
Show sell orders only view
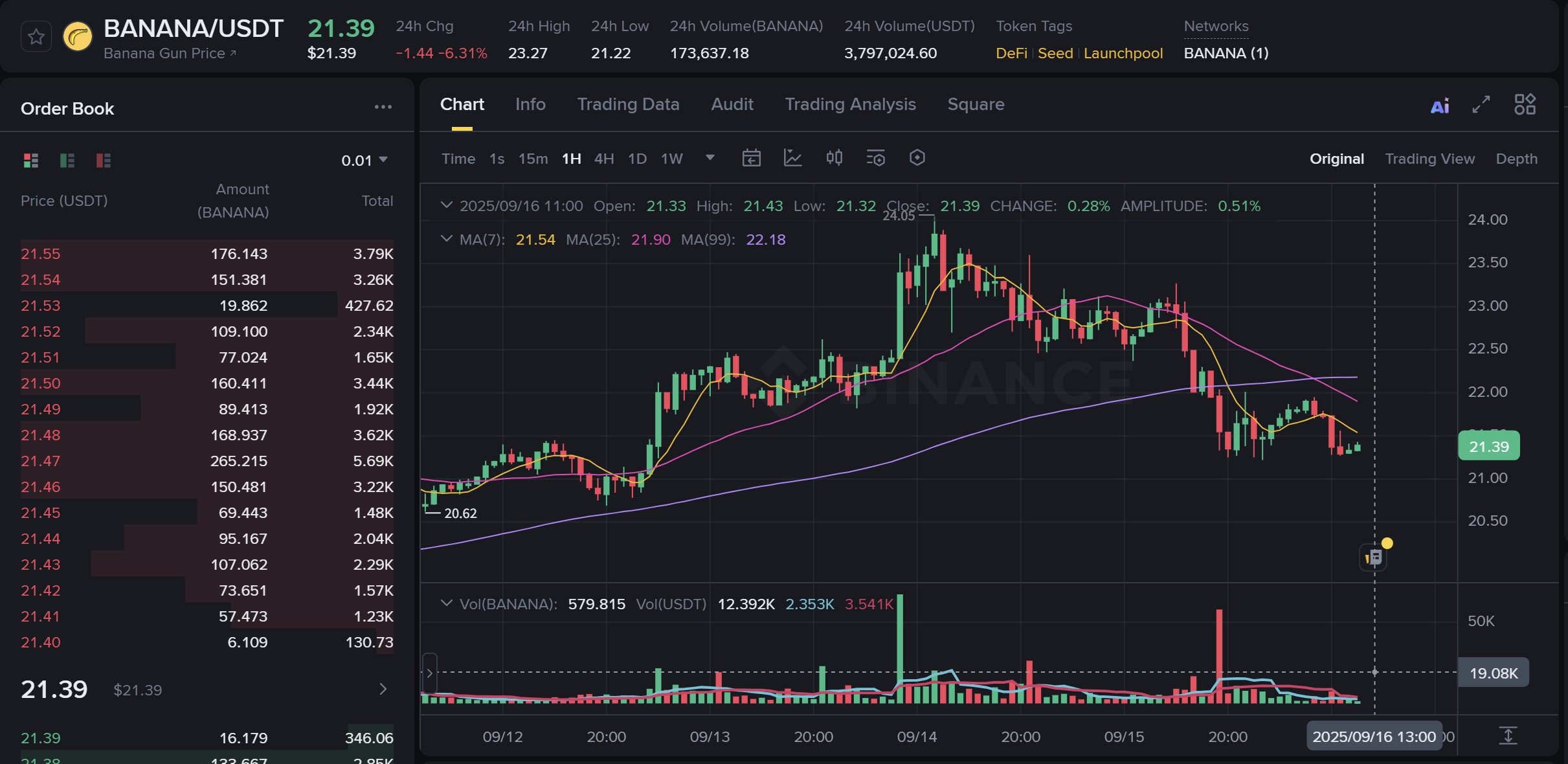[104, 160]
